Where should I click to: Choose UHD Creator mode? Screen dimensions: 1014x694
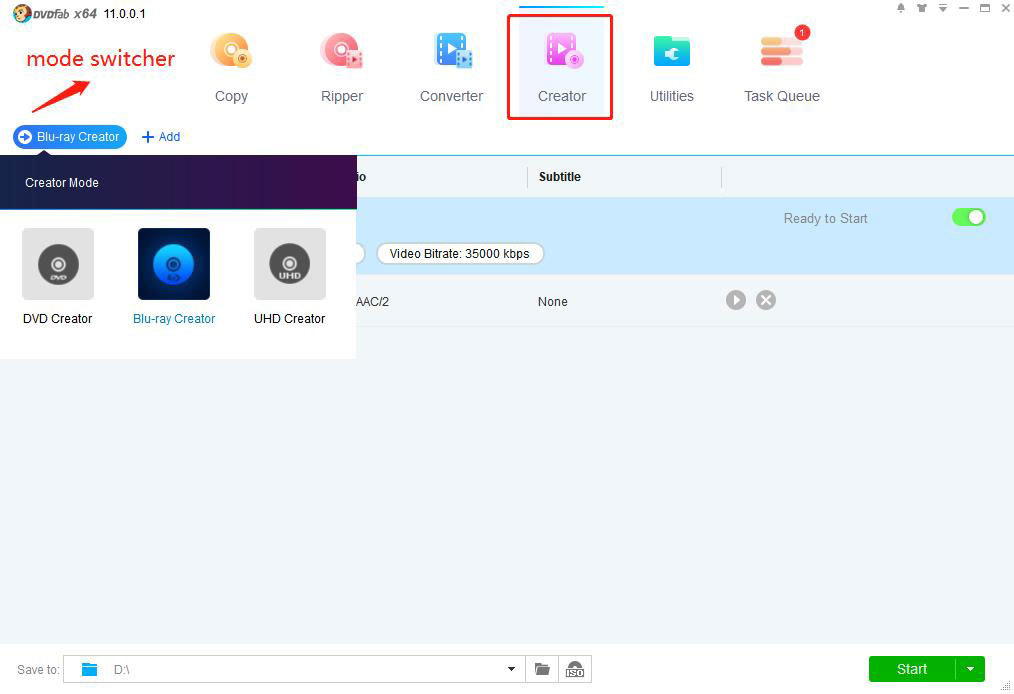(290, 277)
